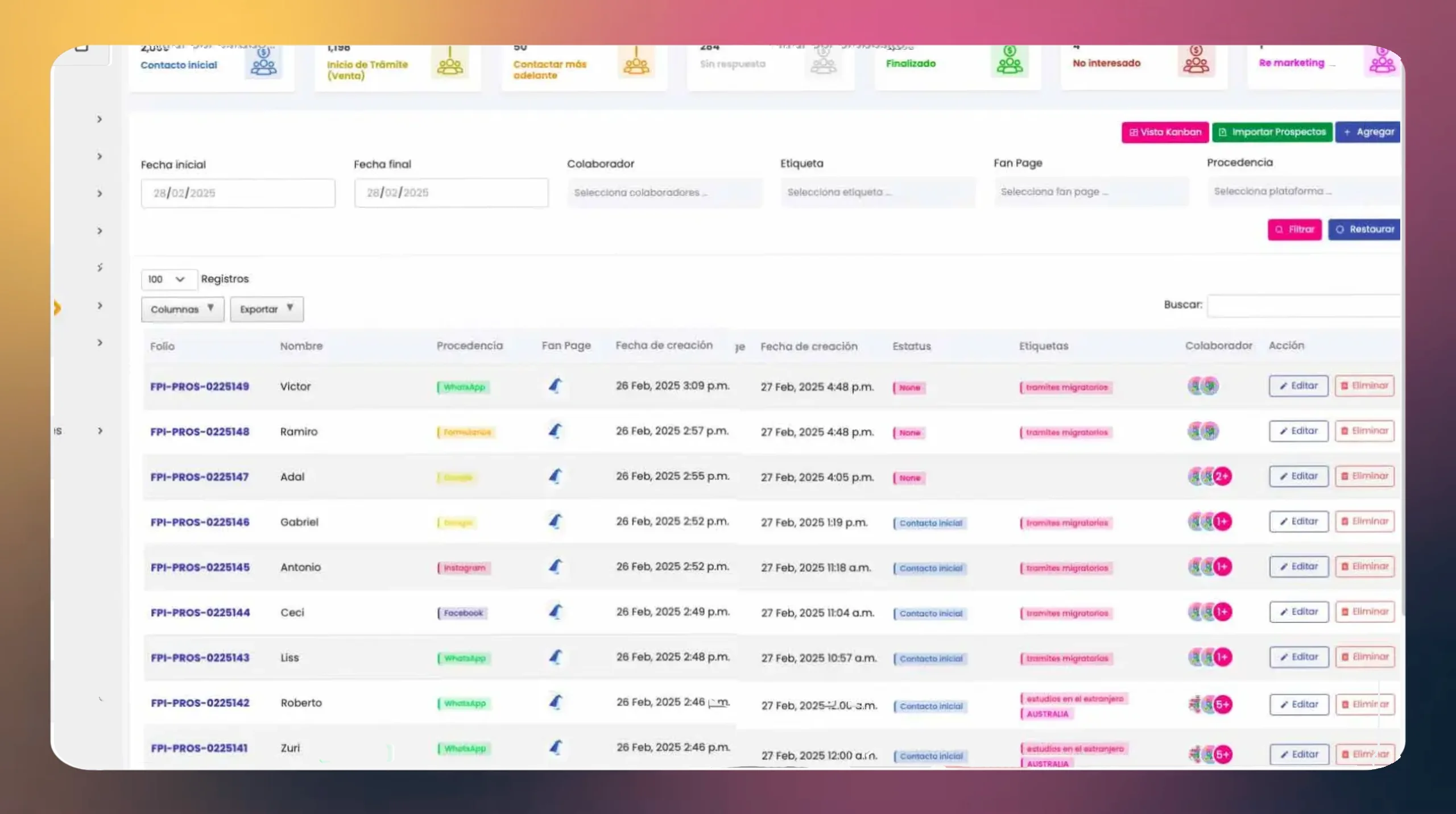
Task: Open the Exportar dropdown
Action: click(x=266, y=309)
